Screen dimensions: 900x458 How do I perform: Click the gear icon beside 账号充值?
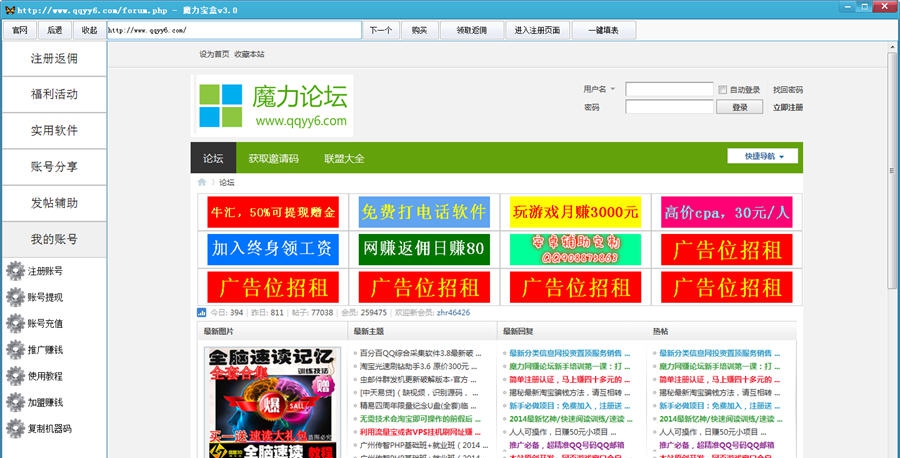click(15, 324)
